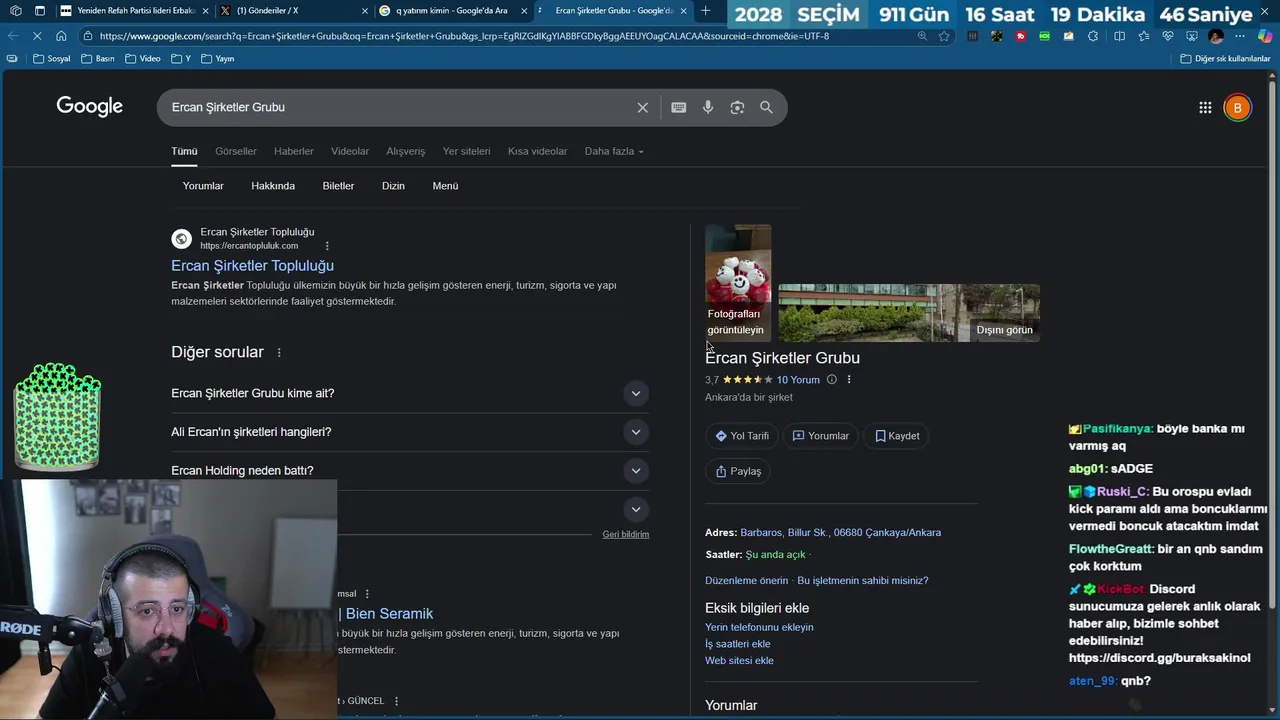Switch to the Yer siteleri tab
Viewport: 1280px width, 720px height.
pyautogui.click(x=467, y=151)
